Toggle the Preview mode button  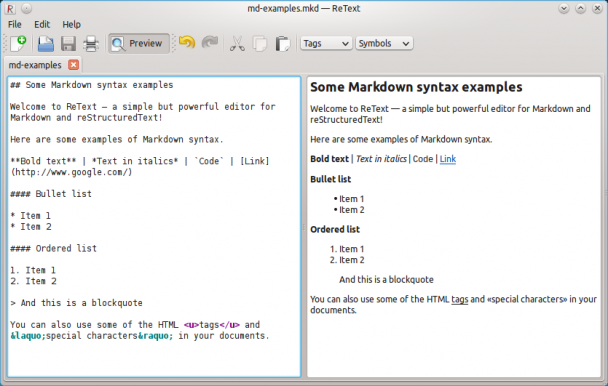click(138, 43)
